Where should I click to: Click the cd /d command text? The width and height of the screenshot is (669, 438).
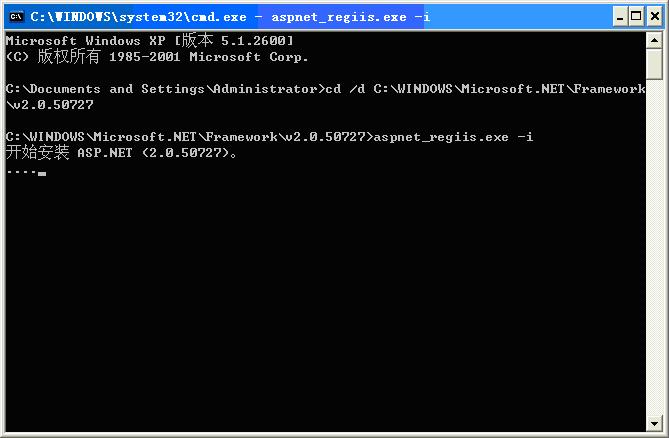point(486,89)
